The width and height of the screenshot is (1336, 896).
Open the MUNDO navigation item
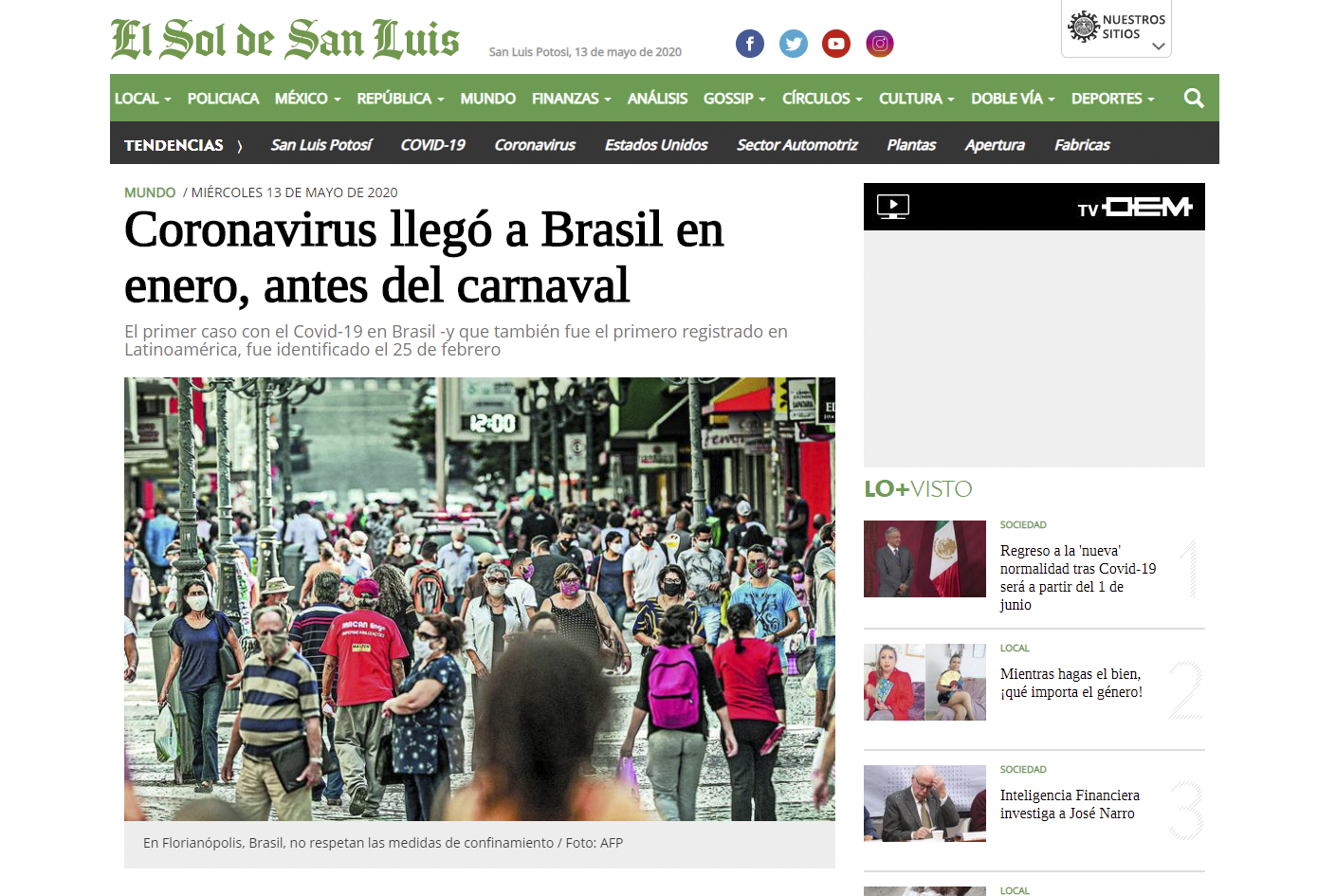(488, 98)
